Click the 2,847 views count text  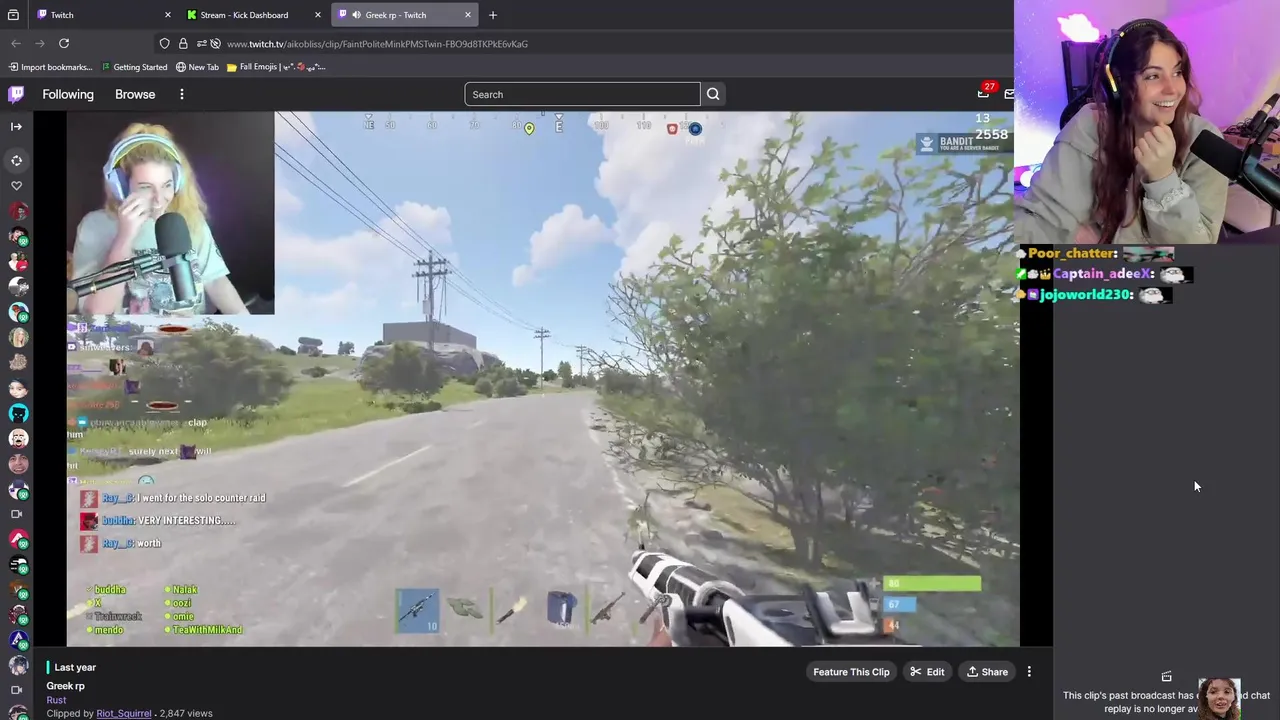(186, 714)
